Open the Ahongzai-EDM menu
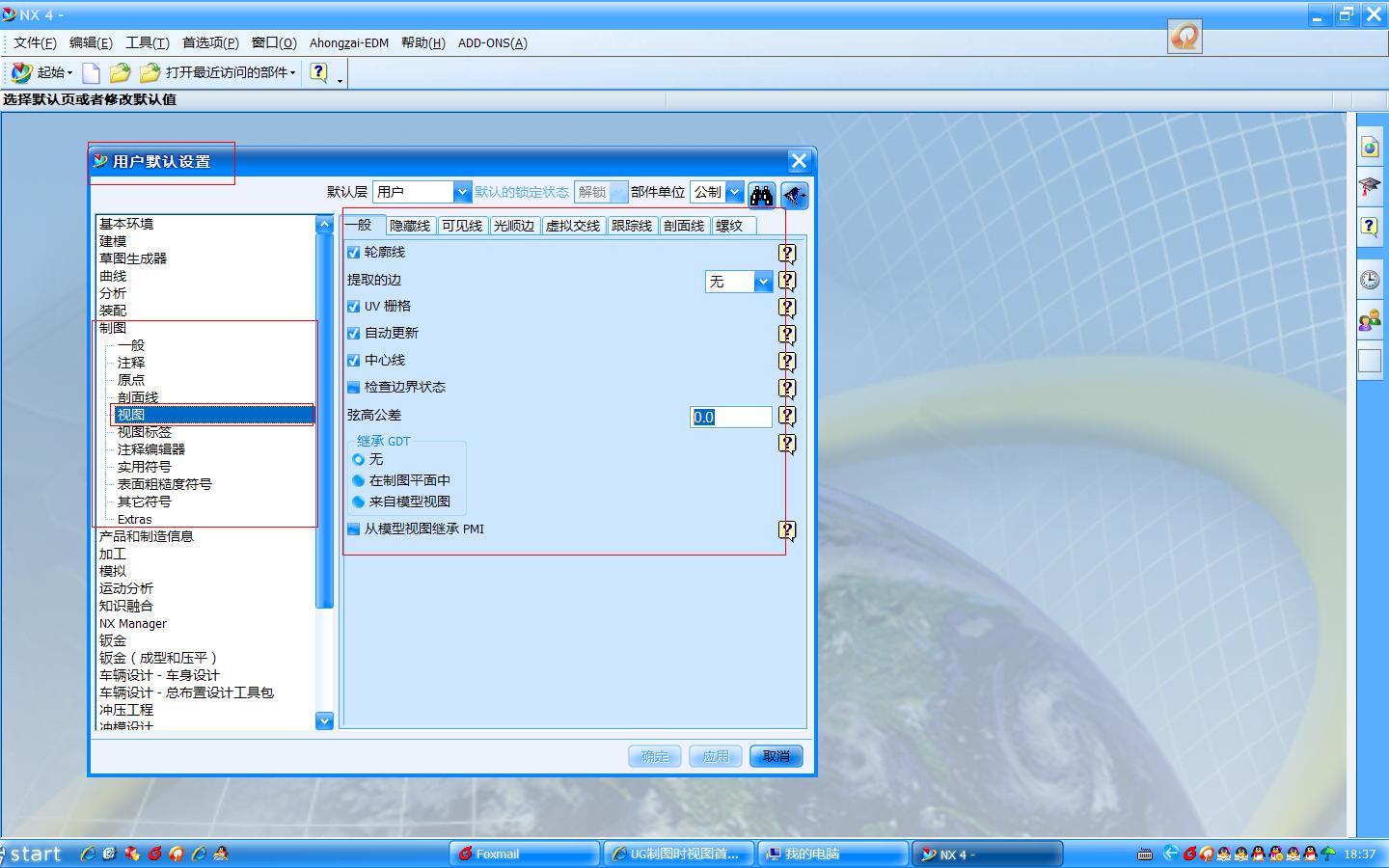This screenshot has width=1389, height=868. 349,42
